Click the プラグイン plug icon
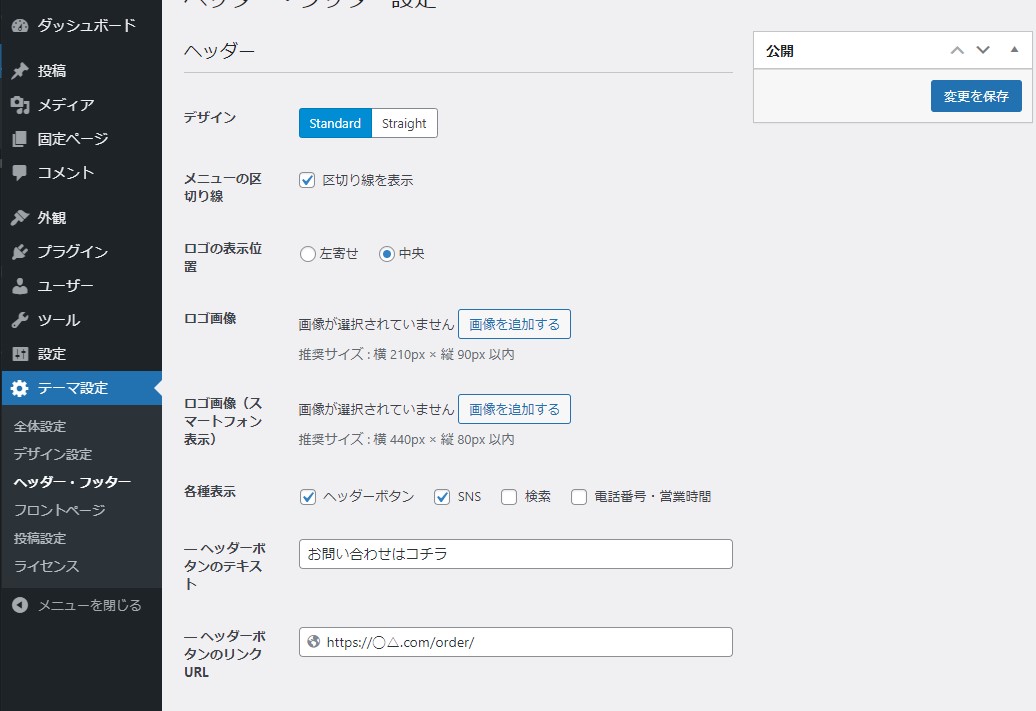Image resolution: width=1036 pixels, height=711 pixels. [x=20, y=252]
